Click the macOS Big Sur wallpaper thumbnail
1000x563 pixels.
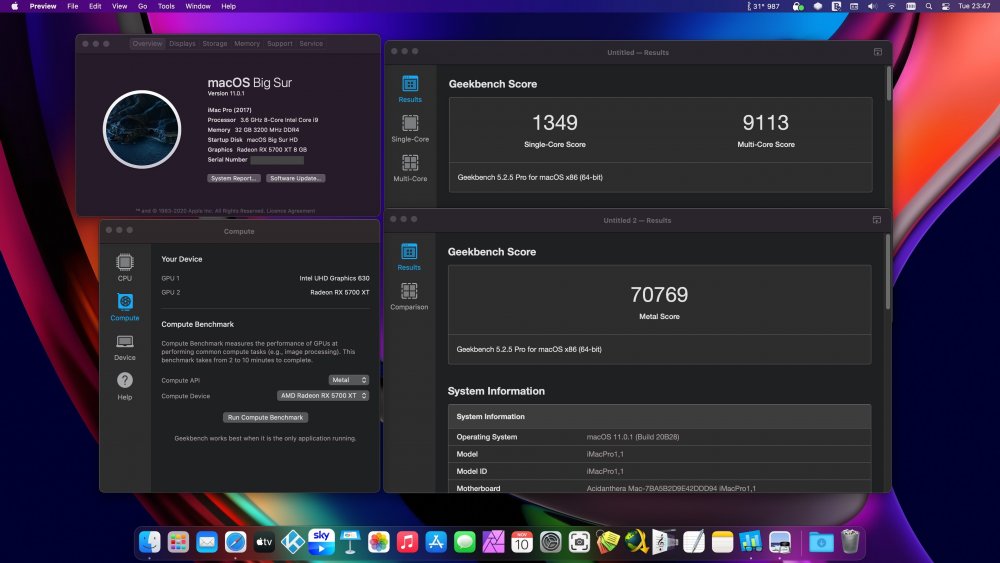coord(142,129)
